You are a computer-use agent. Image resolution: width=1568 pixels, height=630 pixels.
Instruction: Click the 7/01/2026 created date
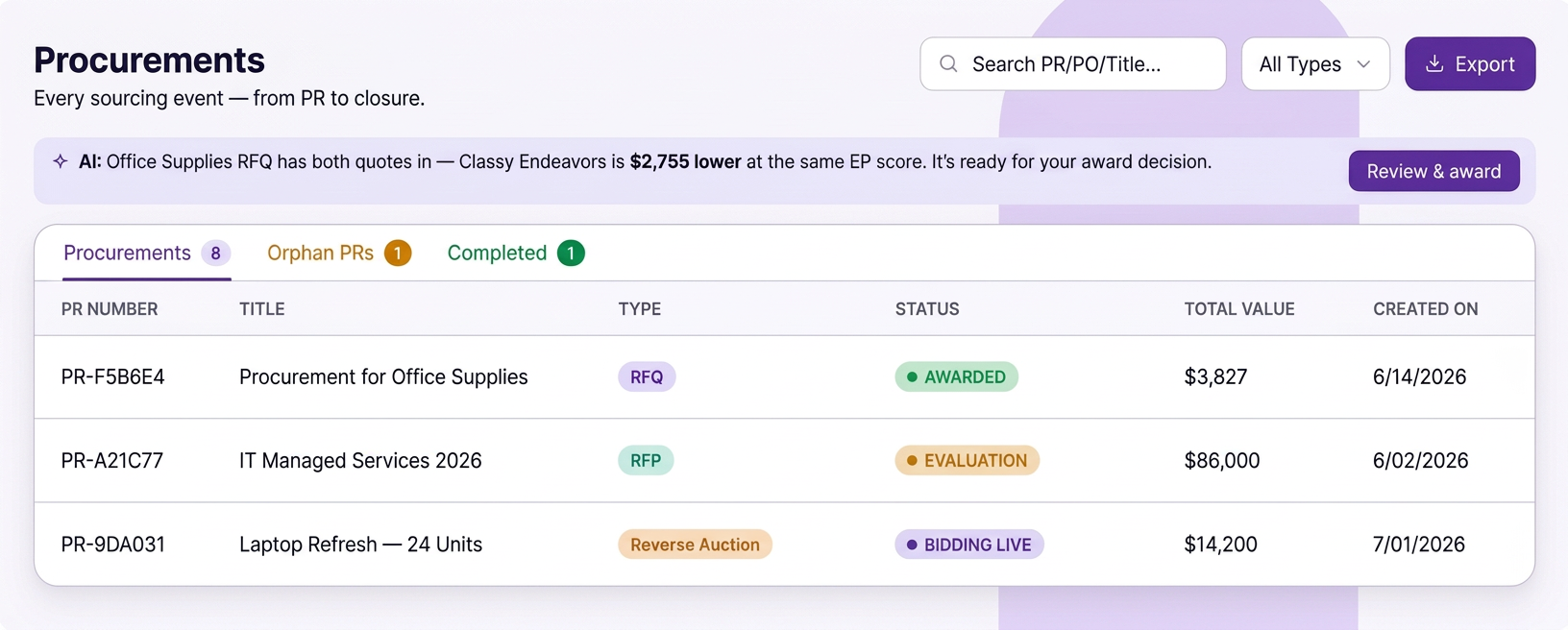click(1419, 544)
